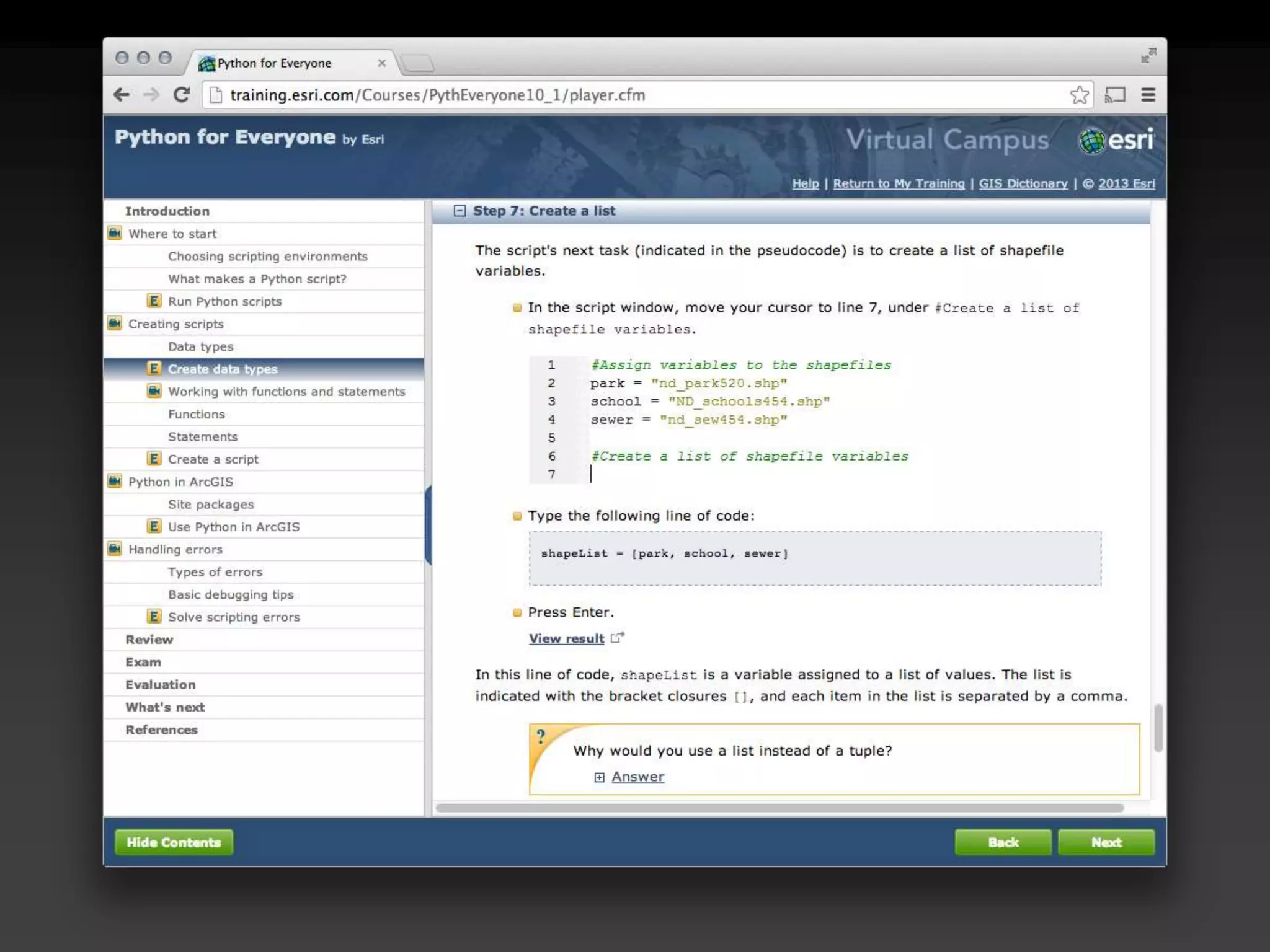The image size is (1270, 952).
Task: Click the cast screen icon
Action: pyautogui.click(x=1115, y=95)
